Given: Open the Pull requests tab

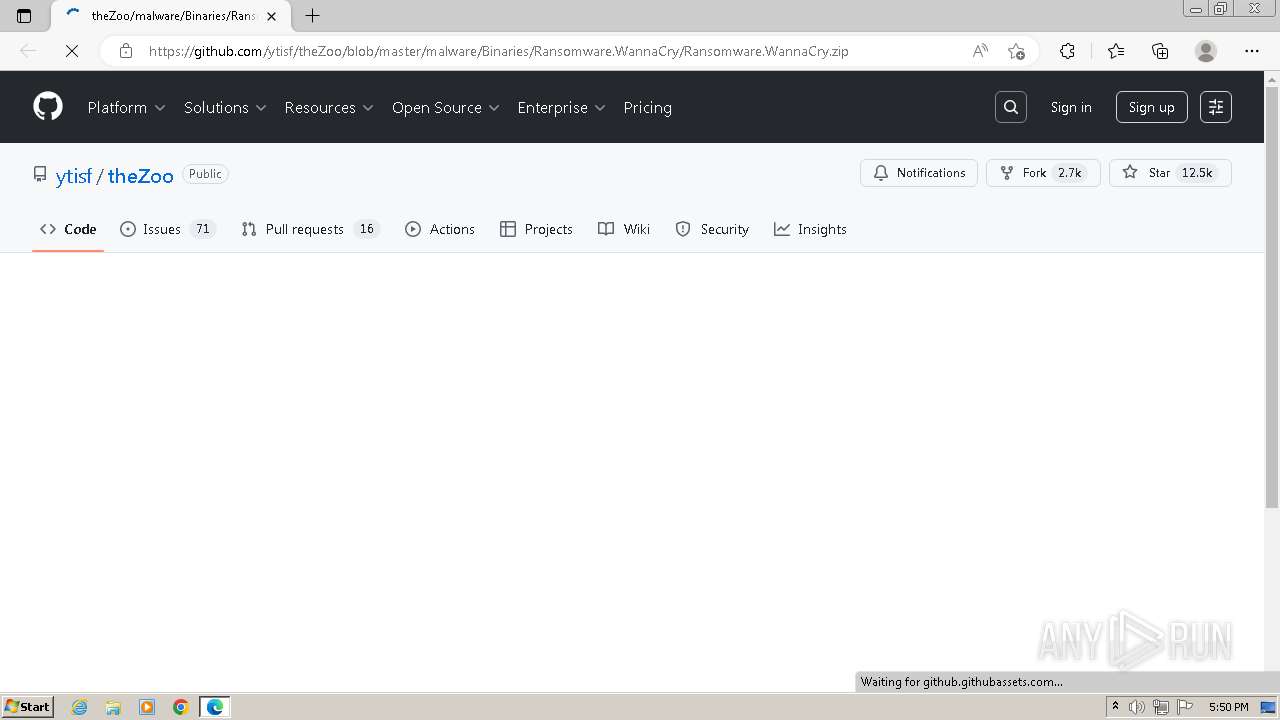Looking at the screenshot, I should (x=311, y=229).
